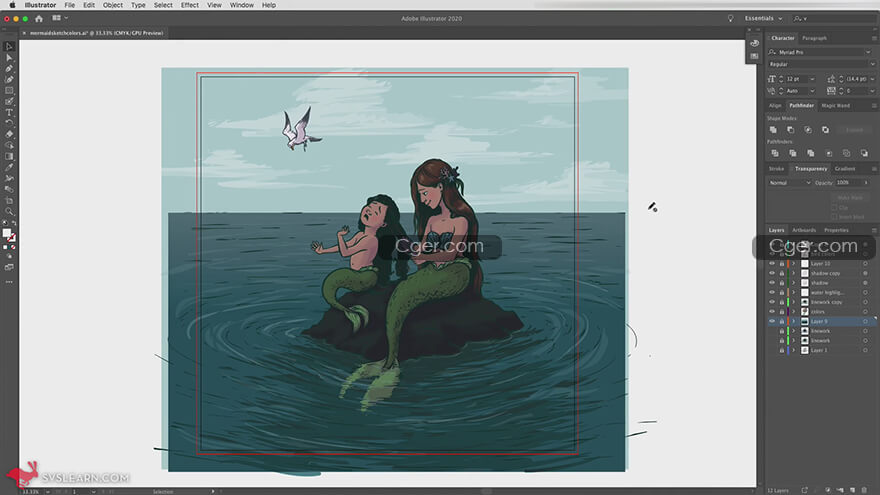This screenshot has width=880, height=495.
Task: Switch to the Artboards tab
Action: click(x=804, y=230)
